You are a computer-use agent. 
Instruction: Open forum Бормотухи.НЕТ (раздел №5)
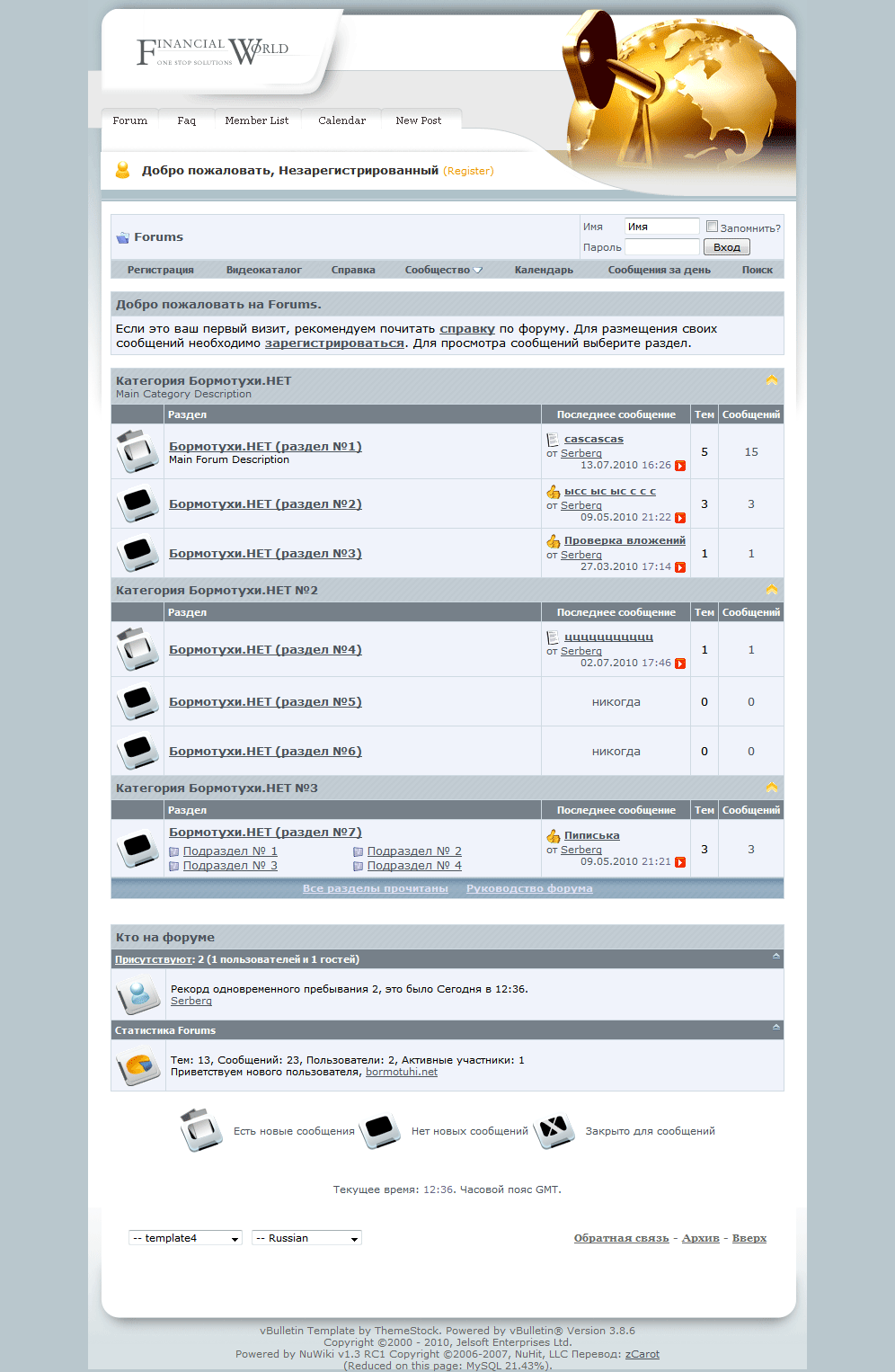pyautogui.click(x=265, y=701)
